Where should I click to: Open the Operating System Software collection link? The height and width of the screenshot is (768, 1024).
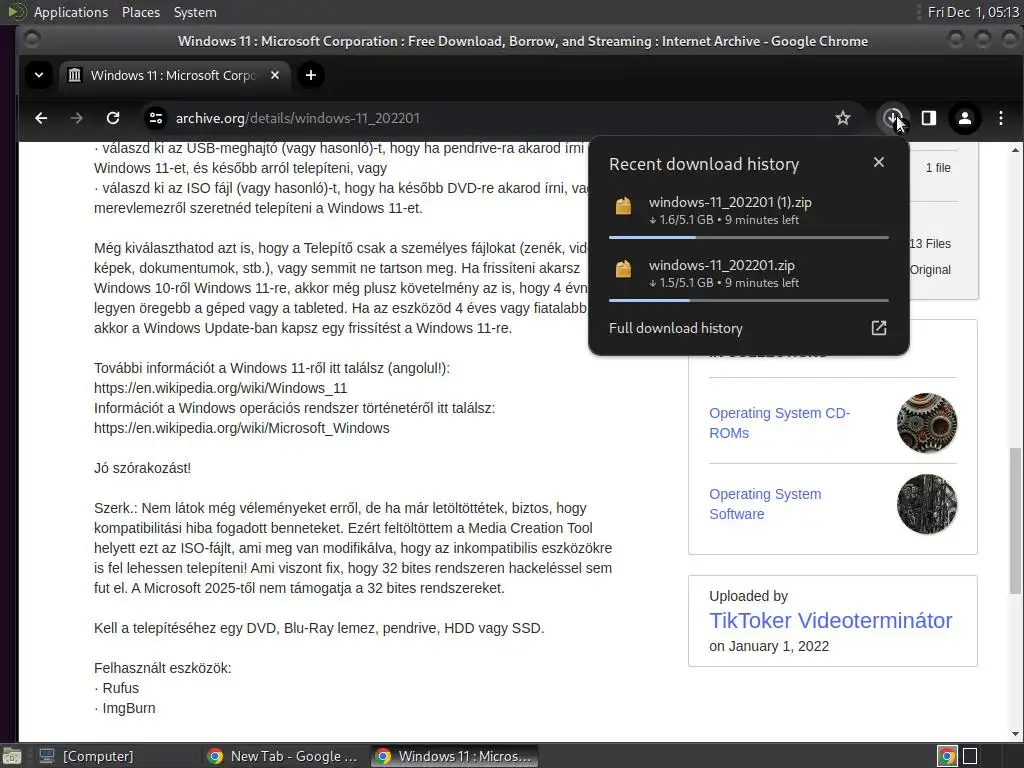(x=765, y=504)
